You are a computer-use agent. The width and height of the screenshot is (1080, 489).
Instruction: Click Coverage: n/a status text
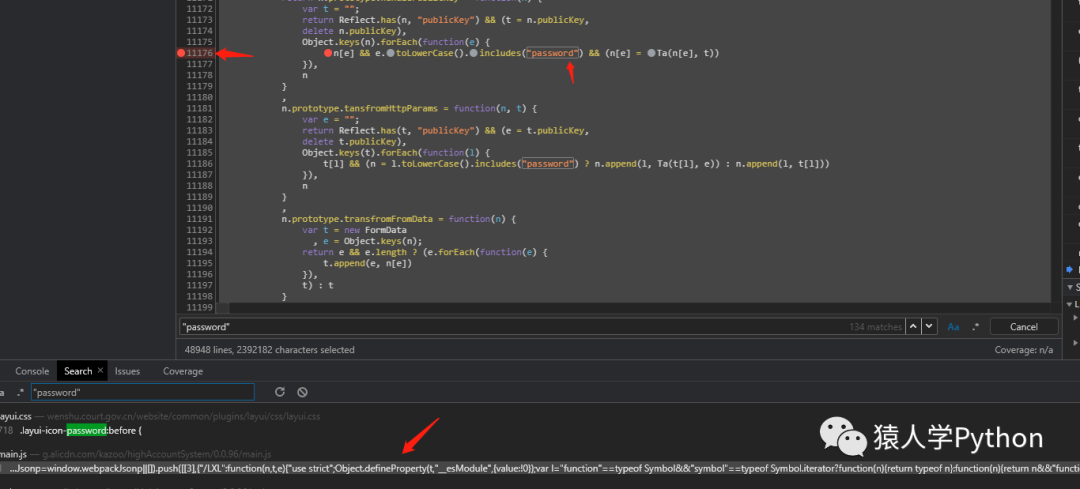pos(1024,350)
